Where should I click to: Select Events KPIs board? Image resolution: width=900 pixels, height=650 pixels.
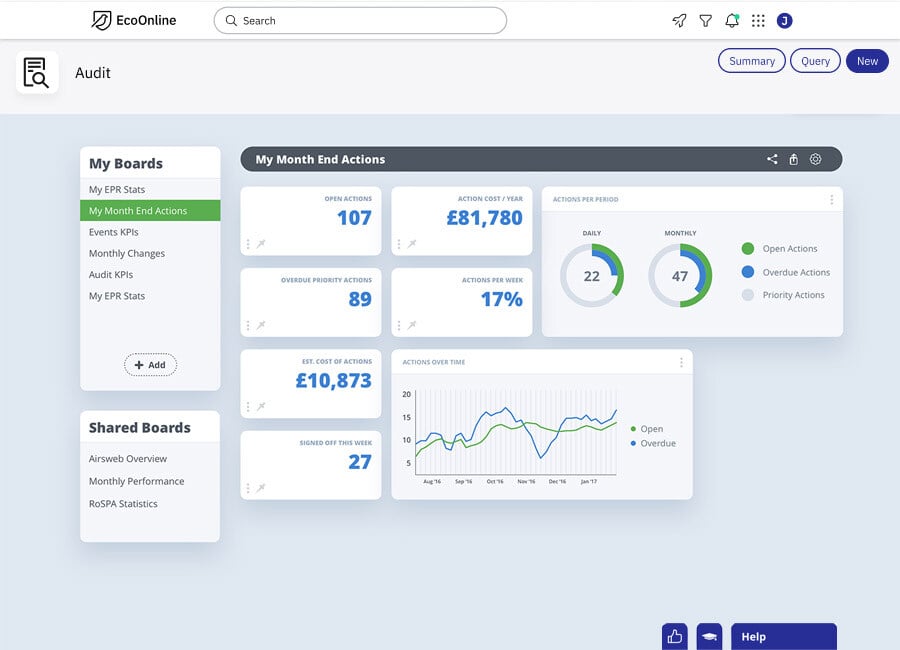click(150, 232)
